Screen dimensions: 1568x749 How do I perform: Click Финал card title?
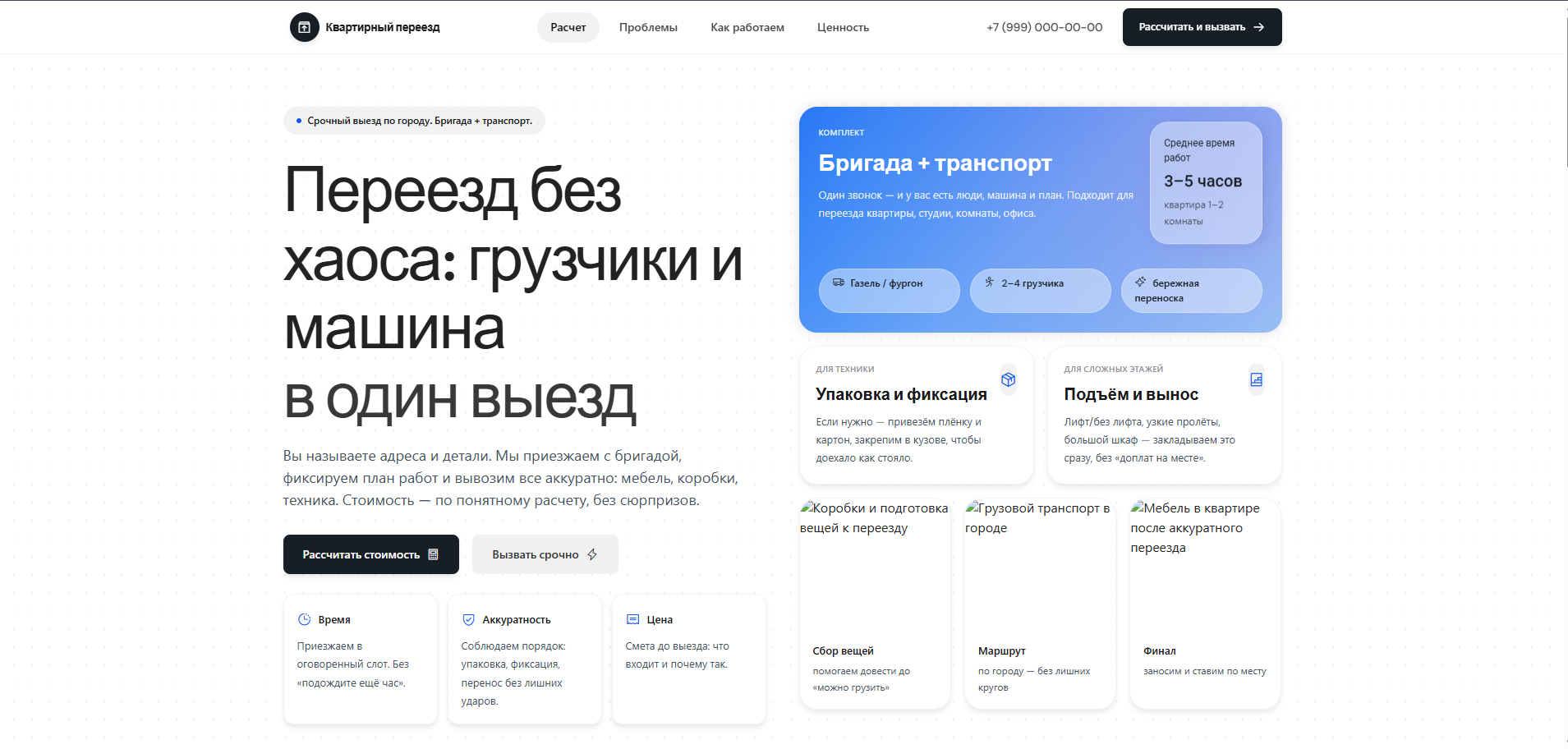click(1159, 650)
